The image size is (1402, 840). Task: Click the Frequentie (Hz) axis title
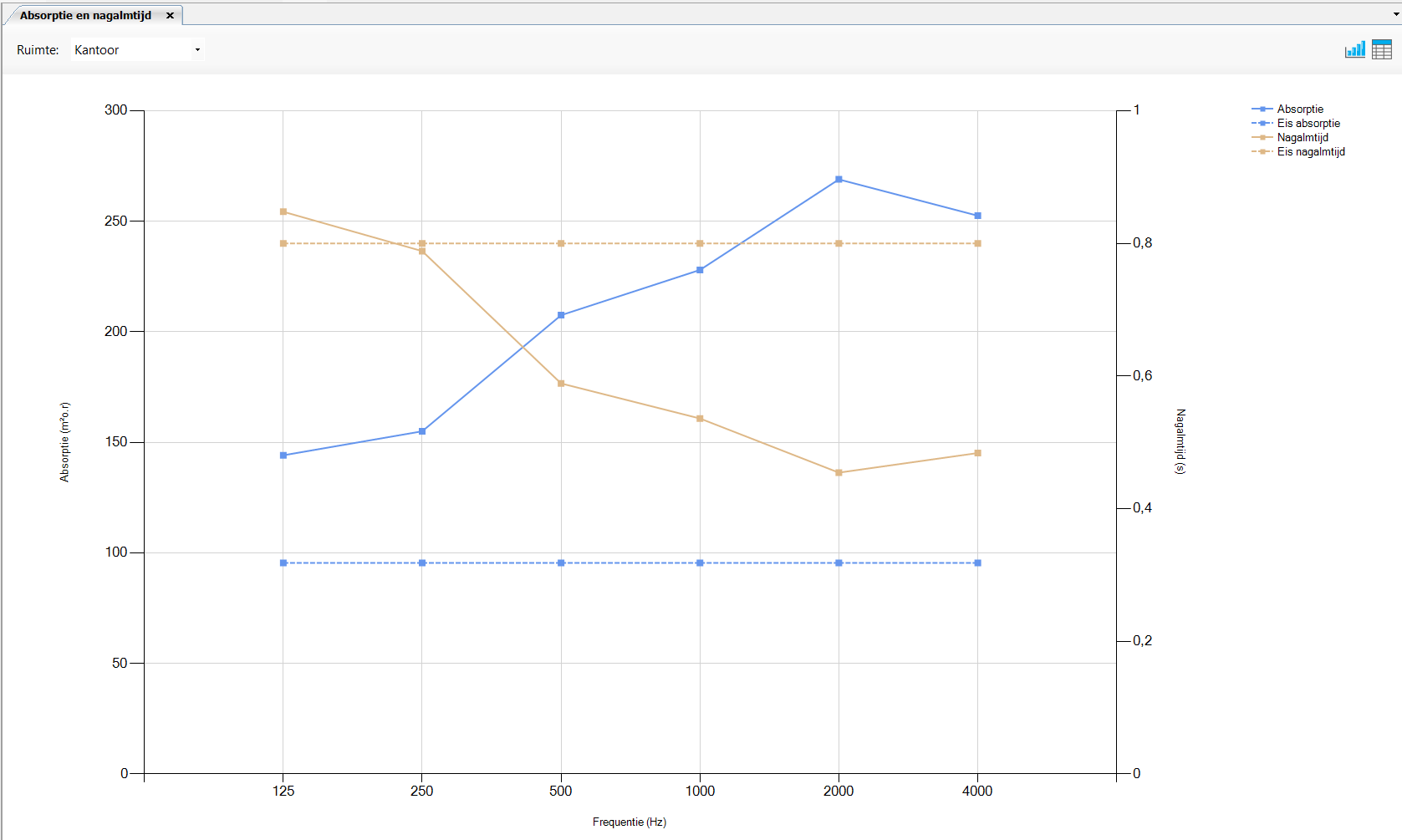629,822
